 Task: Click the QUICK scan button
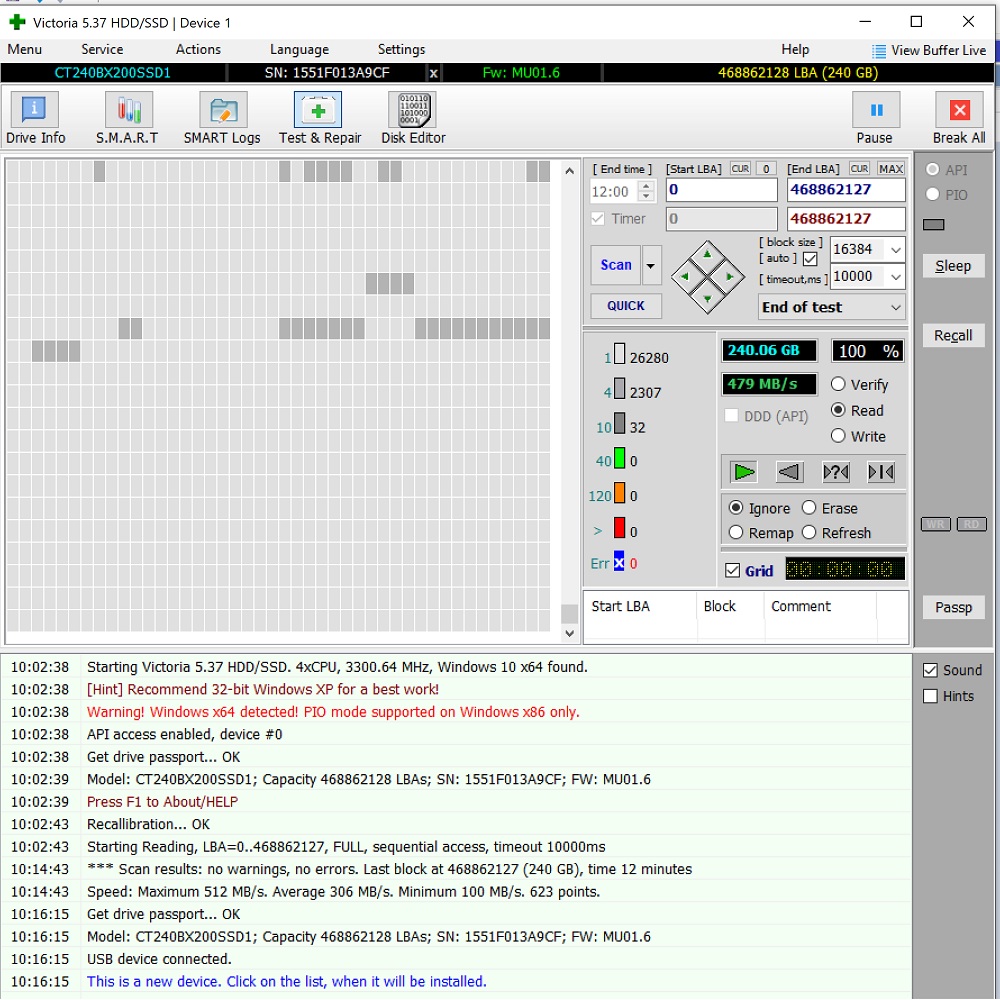pos(626,306)
